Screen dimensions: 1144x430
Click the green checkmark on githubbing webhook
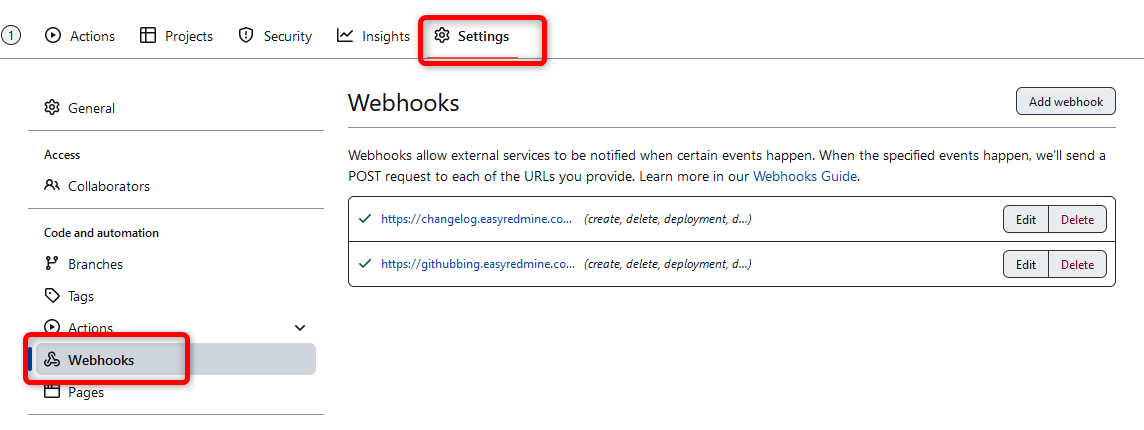[x=366, y=264]
